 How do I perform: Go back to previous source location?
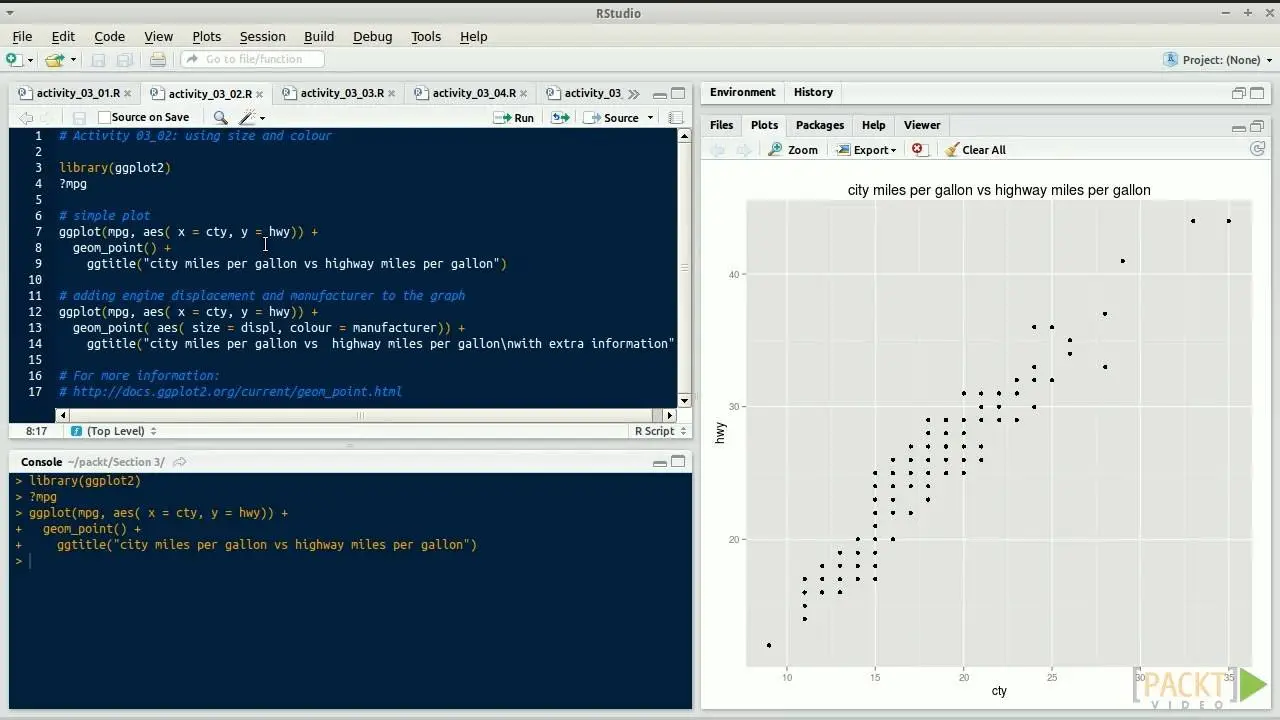[27, 118]
